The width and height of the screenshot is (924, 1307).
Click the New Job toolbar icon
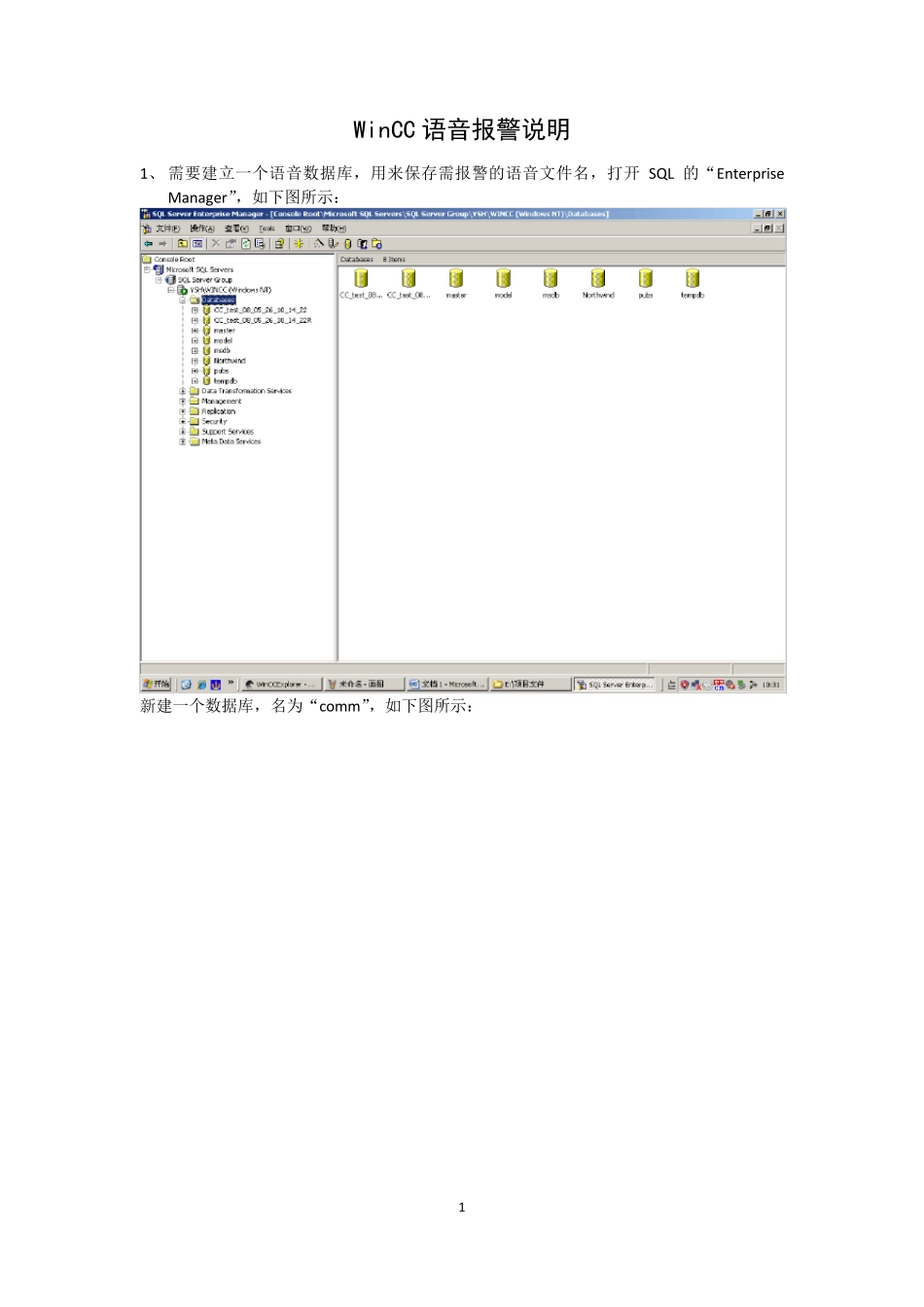click(376, 243)
